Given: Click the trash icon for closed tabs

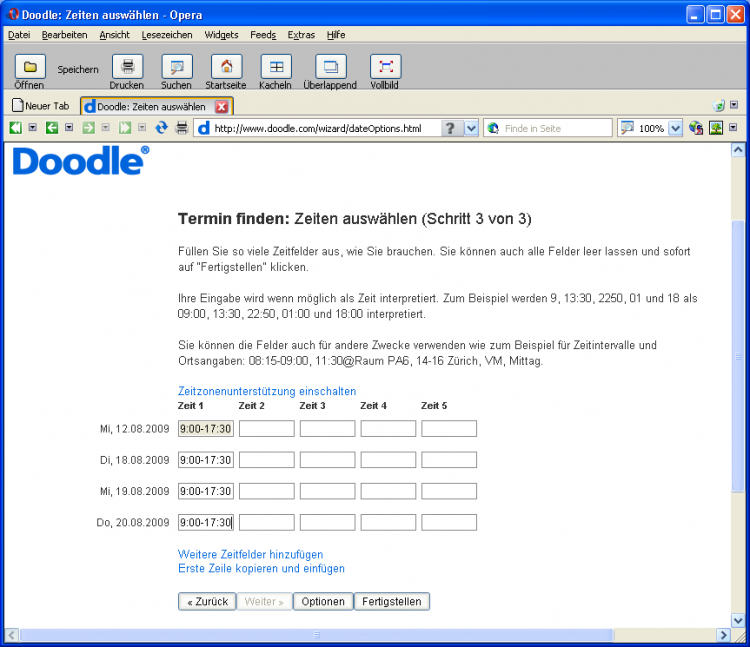Looking at the screenshot, I should tap(718, 106).
